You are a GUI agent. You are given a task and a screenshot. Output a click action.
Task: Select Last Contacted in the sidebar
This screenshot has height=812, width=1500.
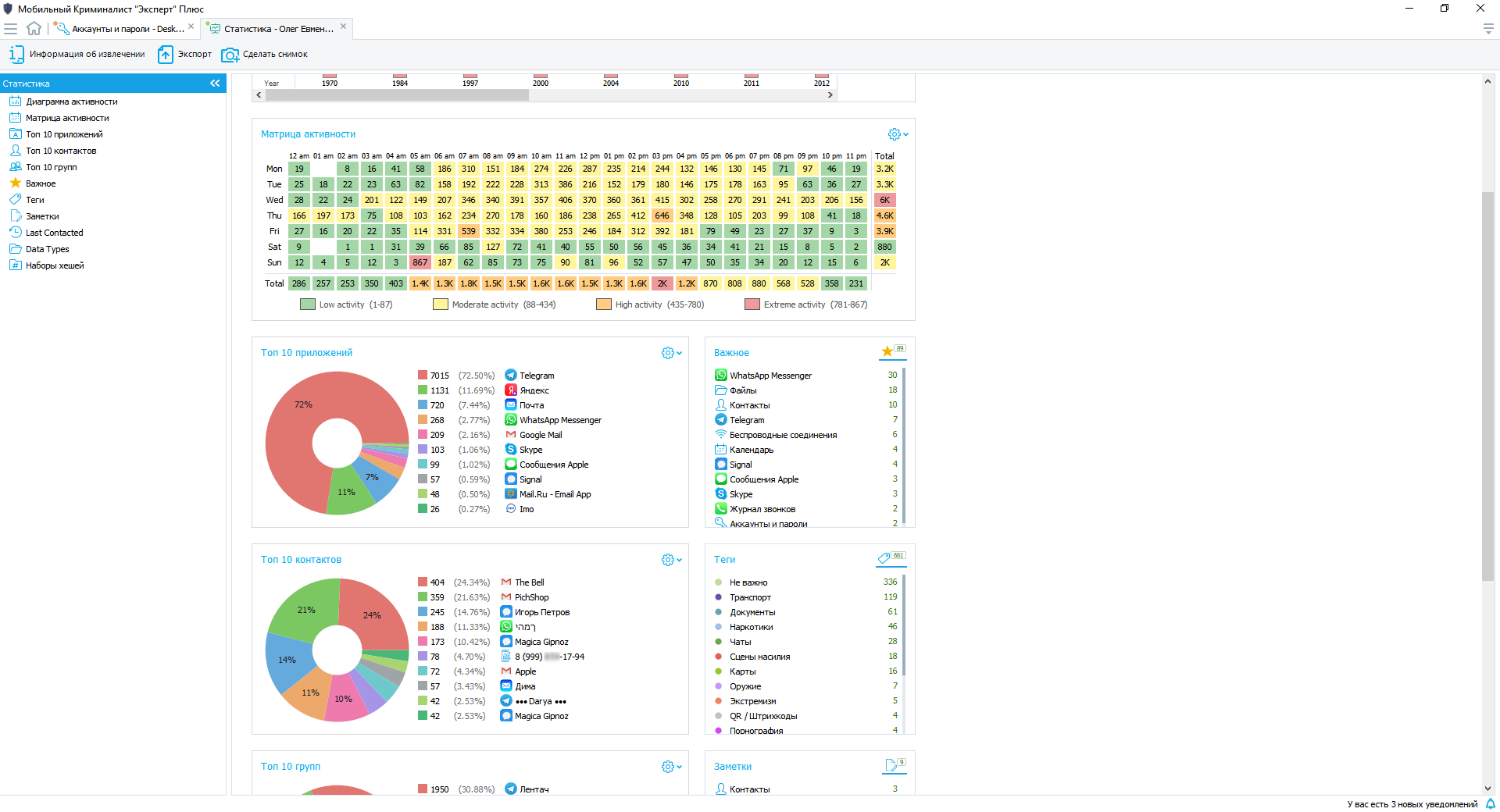(54, 233)
